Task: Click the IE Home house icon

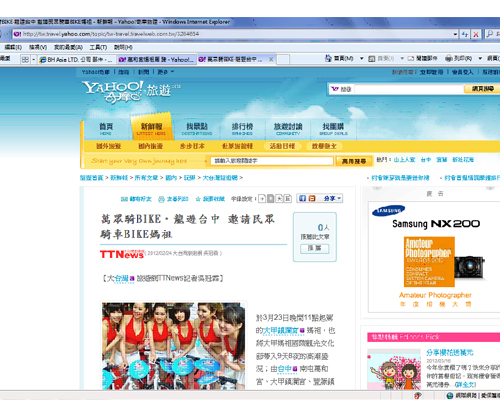Action: click(328, 58)
